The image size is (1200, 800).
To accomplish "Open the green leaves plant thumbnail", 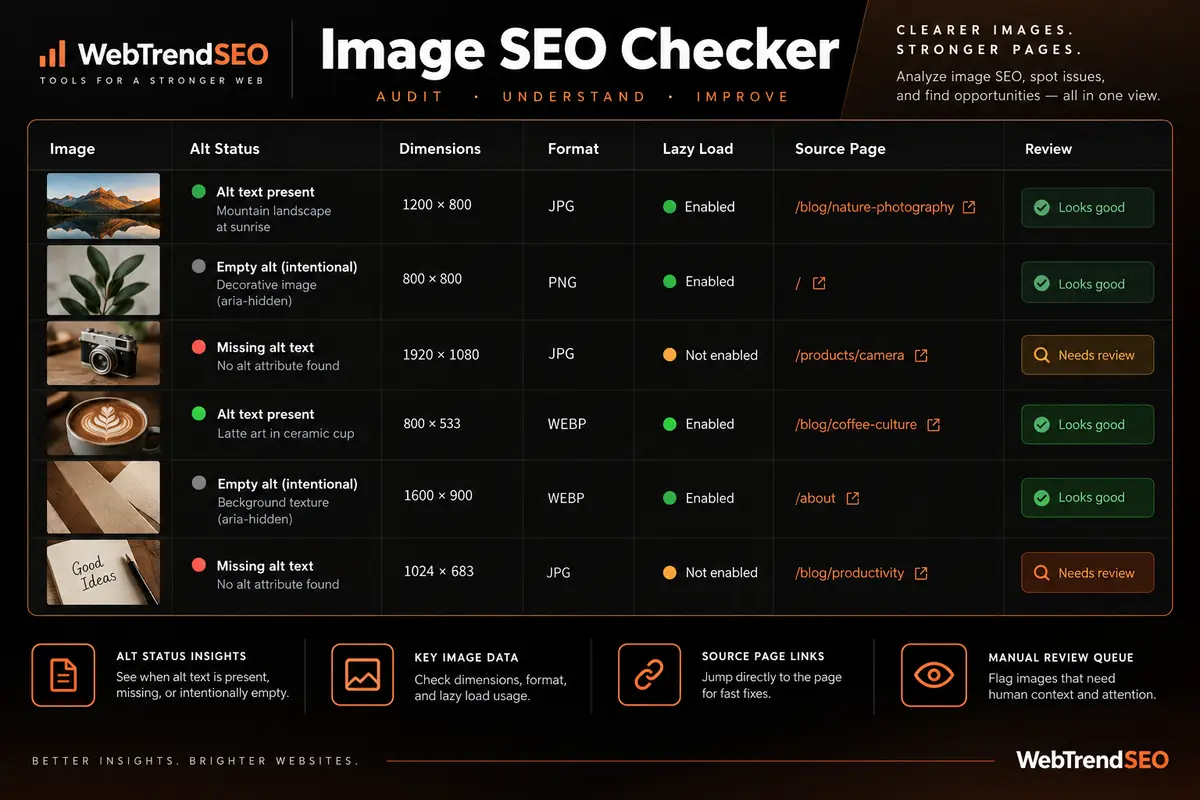I will pos(103,281).
